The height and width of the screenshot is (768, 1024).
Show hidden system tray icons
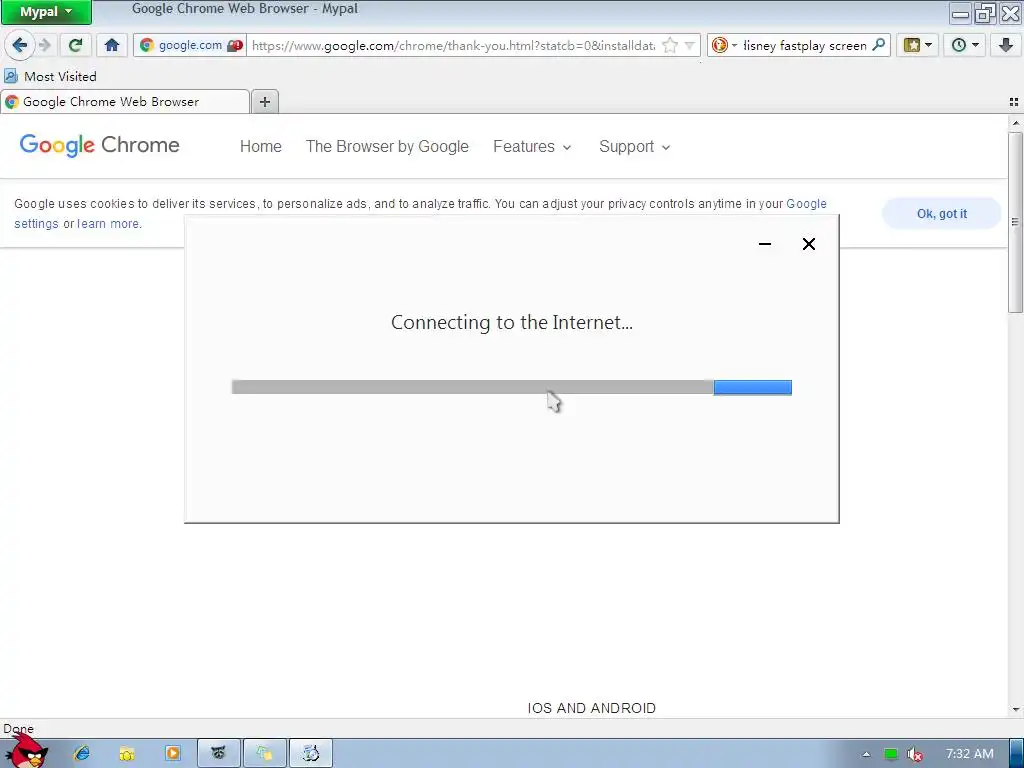click(867, 754)
